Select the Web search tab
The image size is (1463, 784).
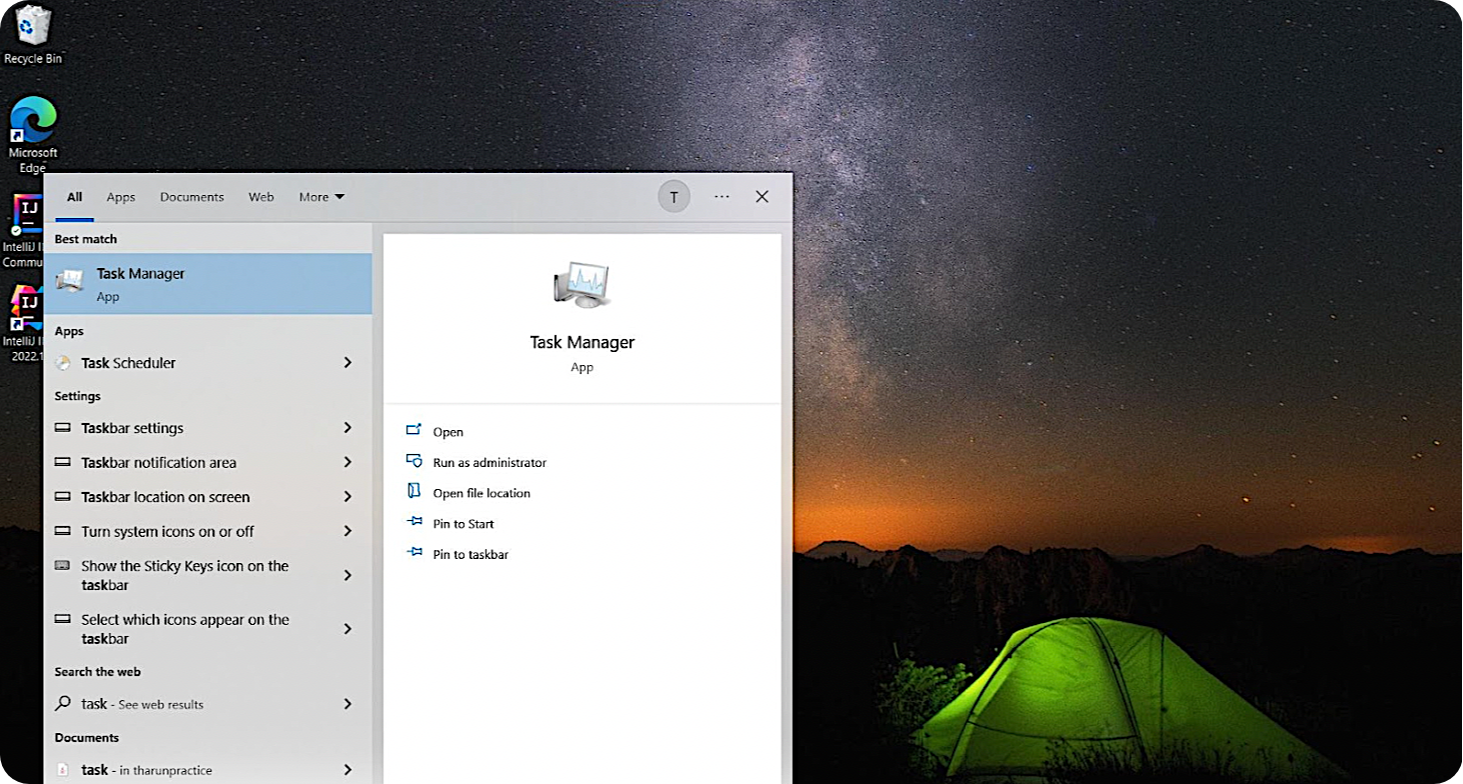tap(261, 197)
